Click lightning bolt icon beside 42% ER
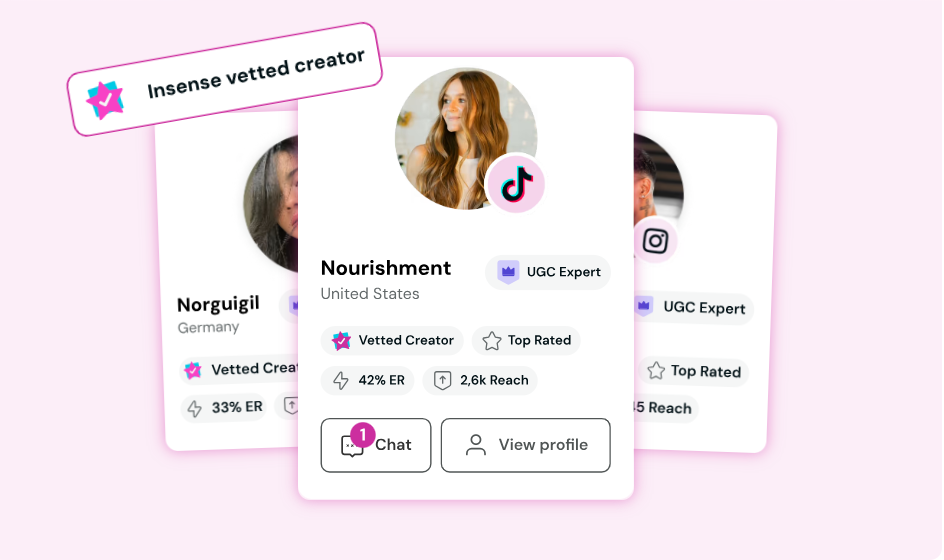This screenshot has height=560, width=944. click(341, 381)
